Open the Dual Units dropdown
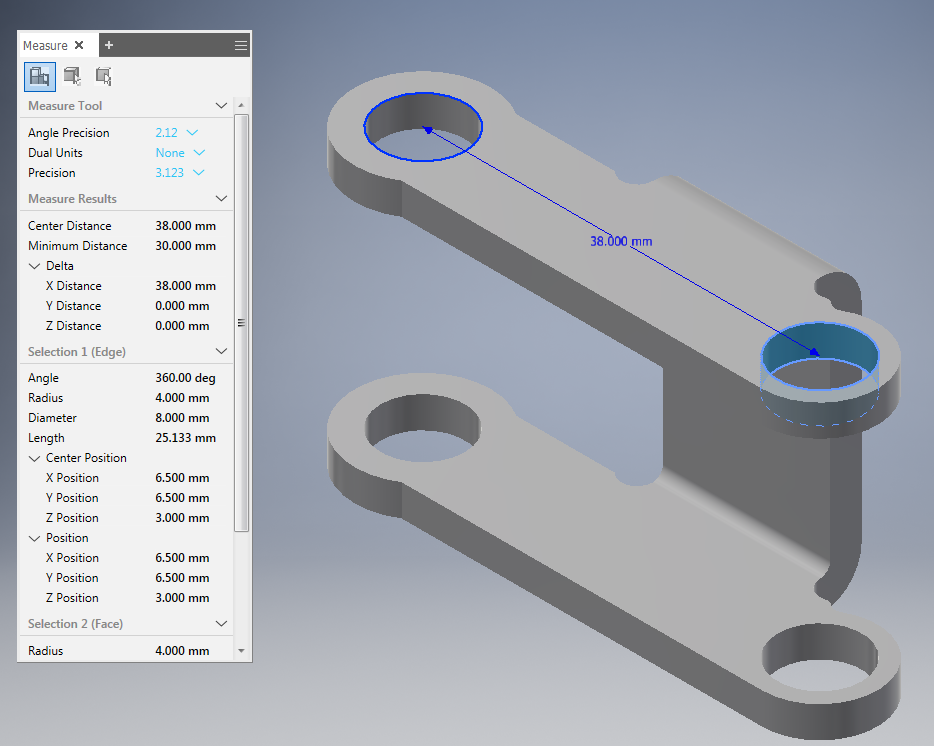 coord(198,153)
